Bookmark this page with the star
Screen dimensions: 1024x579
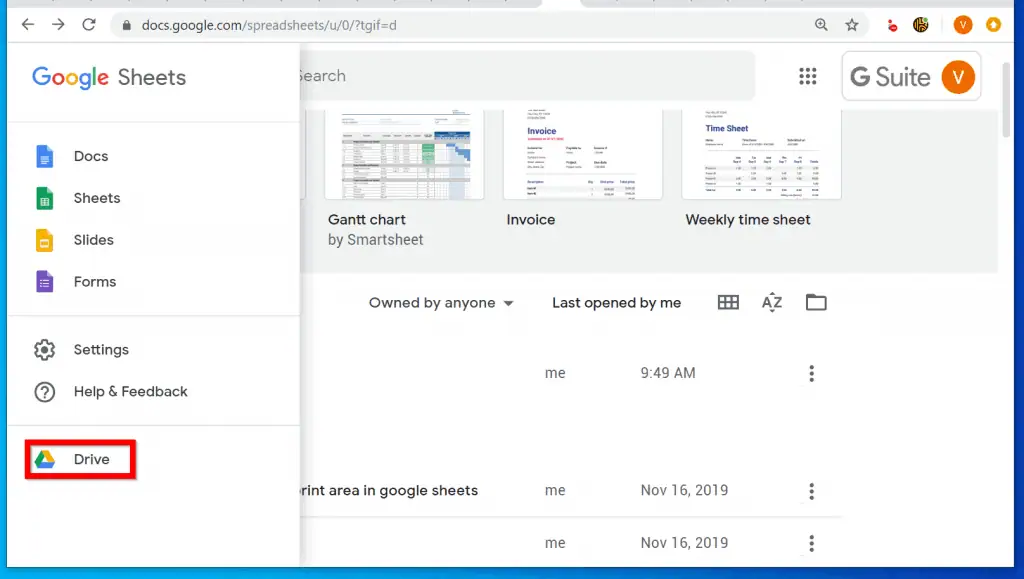click(852, 25)
